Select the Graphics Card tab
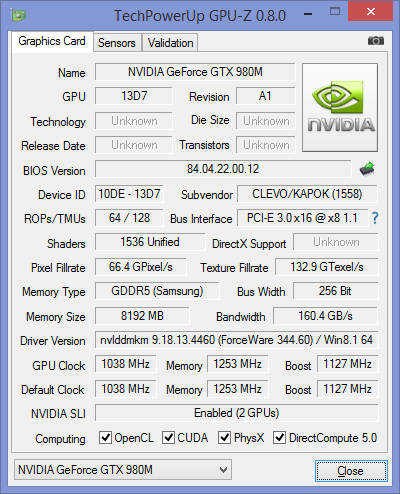This screenshot has height=494, width=400. (52, 41)
